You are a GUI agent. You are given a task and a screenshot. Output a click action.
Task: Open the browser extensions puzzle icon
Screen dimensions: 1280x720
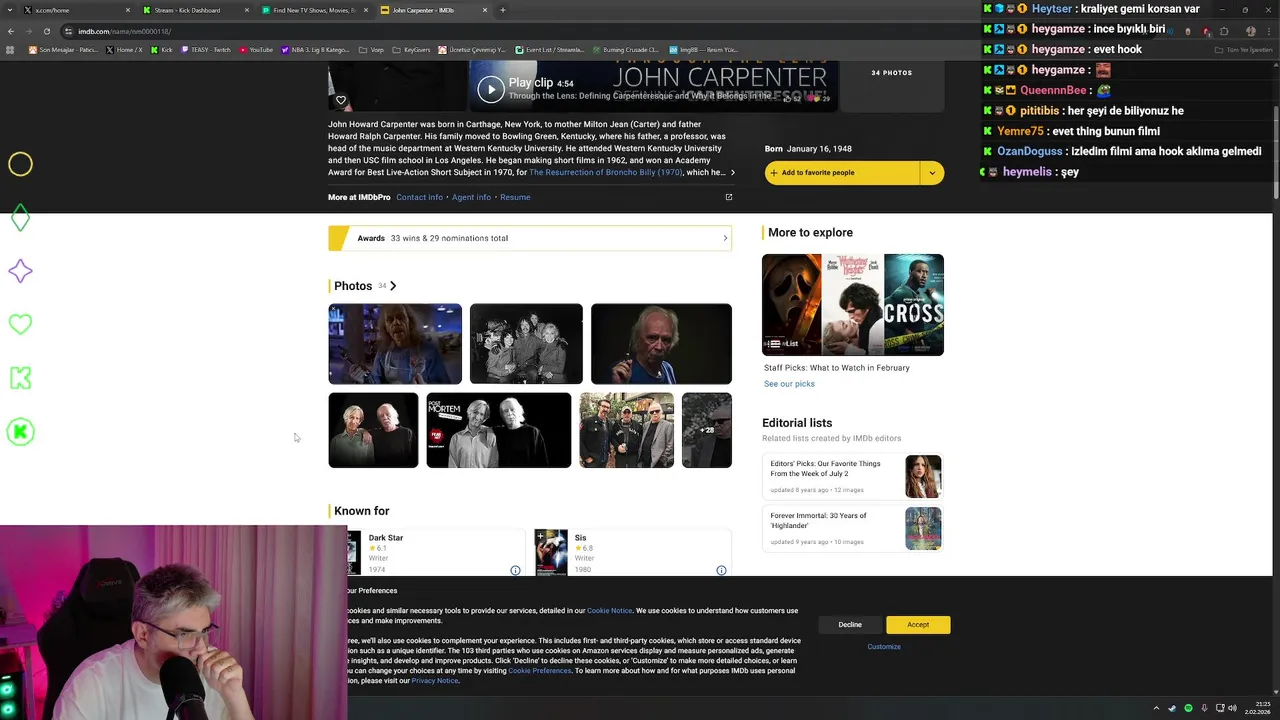[x=1224, y=31]
